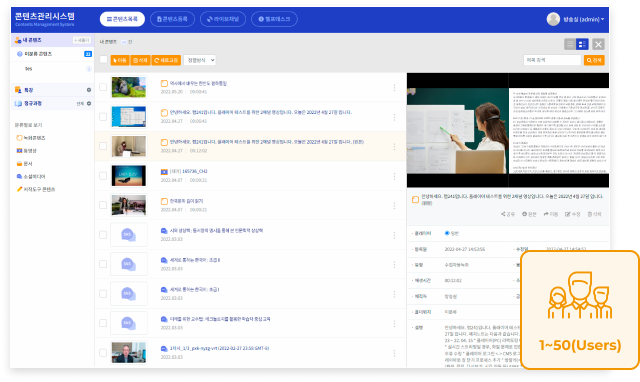Check the box for the 2022.05.20 content row

[x=103, y=87]
